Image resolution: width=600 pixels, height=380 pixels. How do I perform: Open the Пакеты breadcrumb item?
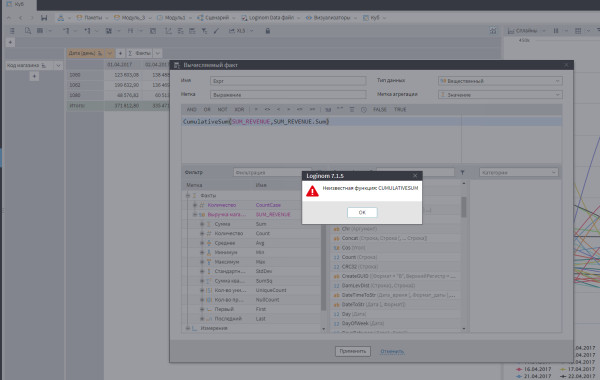pyautogui.click(x=93, y=18)
